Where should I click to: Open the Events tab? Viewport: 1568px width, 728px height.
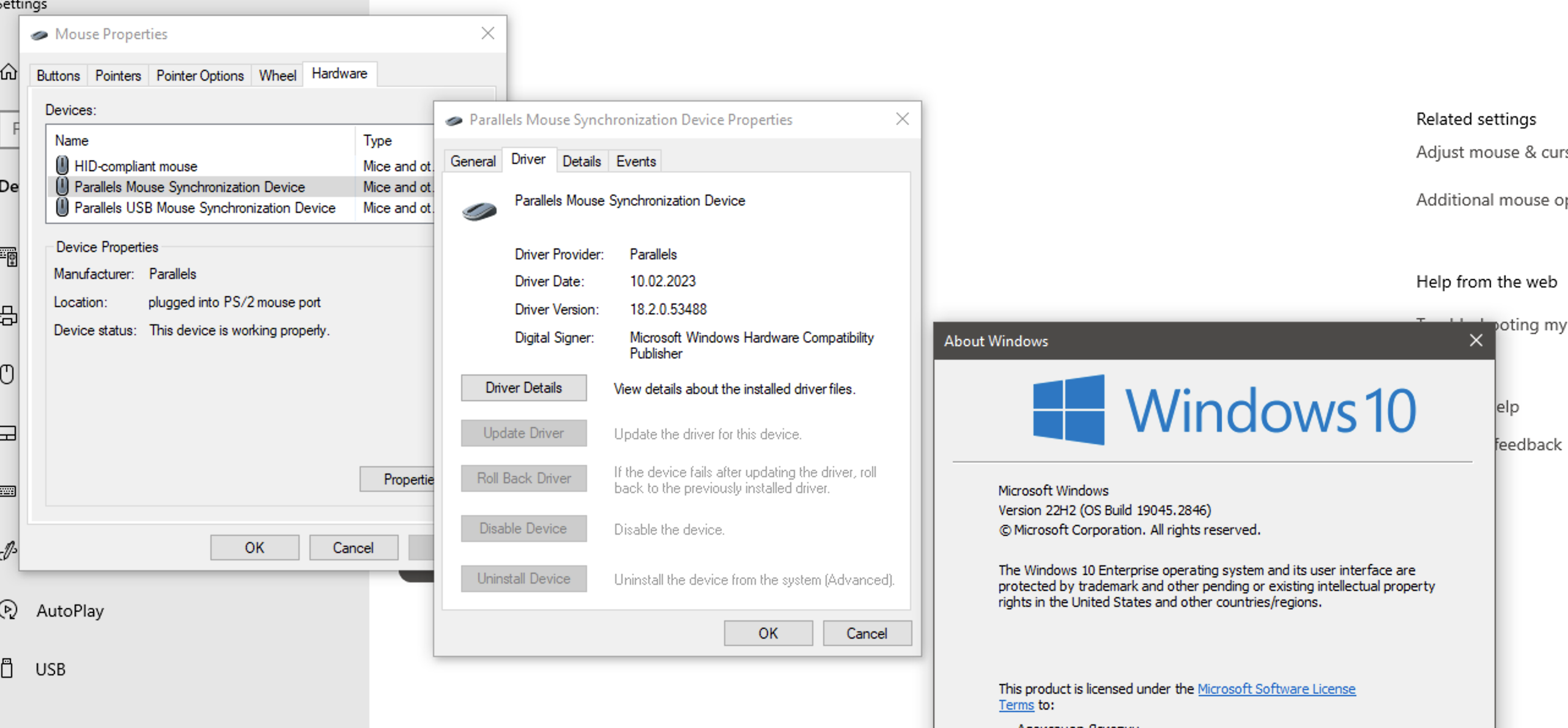pyautogui.click(x=635, y=161)
